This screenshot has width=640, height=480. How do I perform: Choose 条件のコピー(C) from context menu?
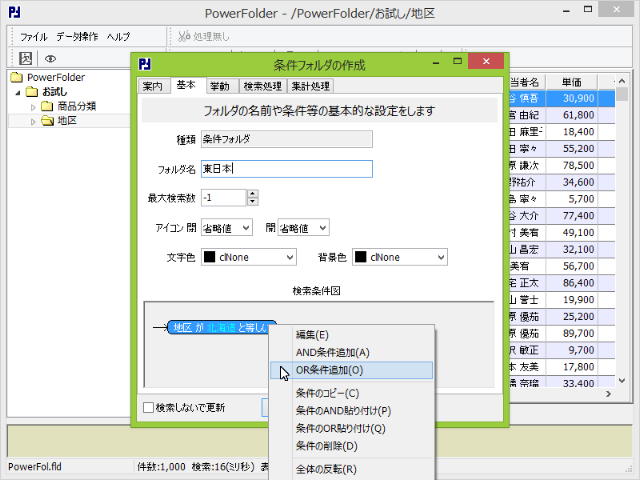[x=351, y=393]
